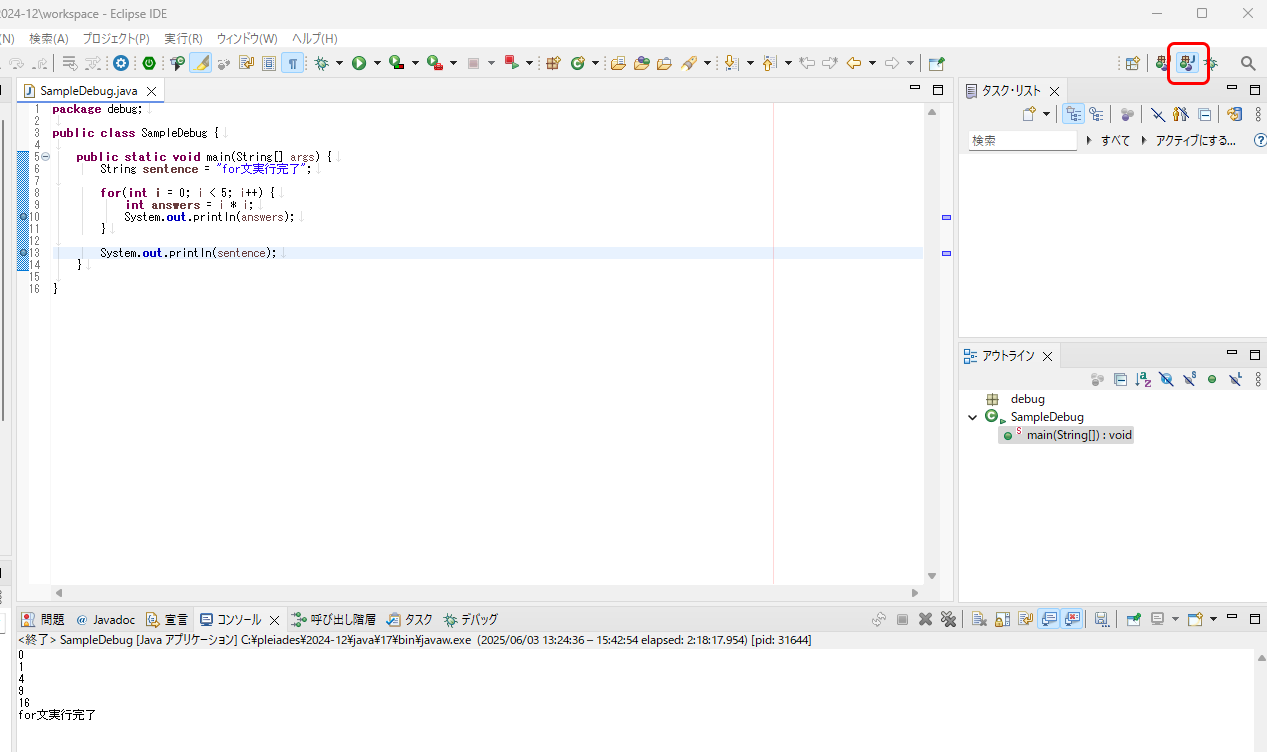Collapse the main method fold in editor
1267x753 pixels.
click(46, 157)
